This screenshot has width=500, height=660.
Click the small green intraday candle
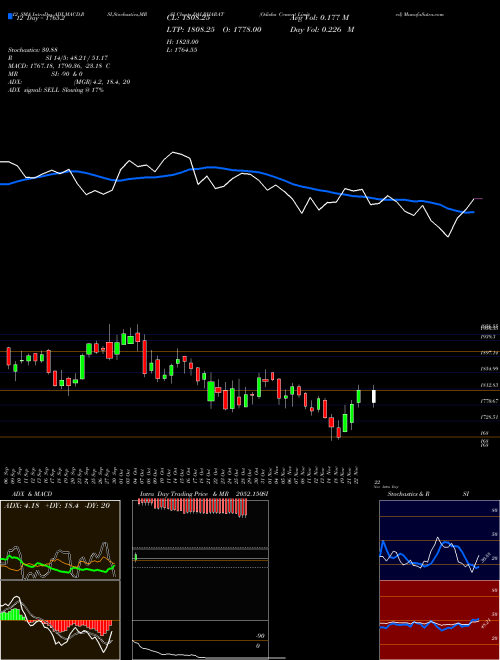click(136, 558)
